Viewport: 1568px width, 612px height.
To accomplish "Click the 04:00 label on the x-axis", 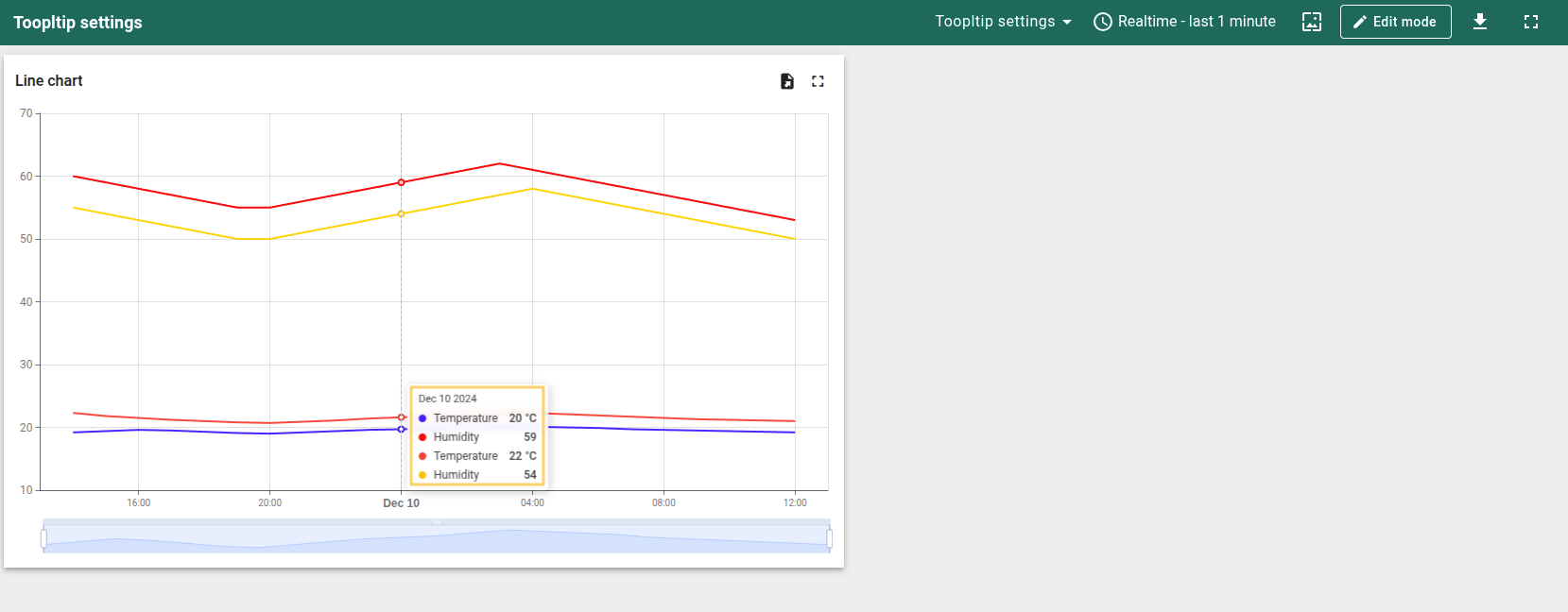I will click(532, 503).
